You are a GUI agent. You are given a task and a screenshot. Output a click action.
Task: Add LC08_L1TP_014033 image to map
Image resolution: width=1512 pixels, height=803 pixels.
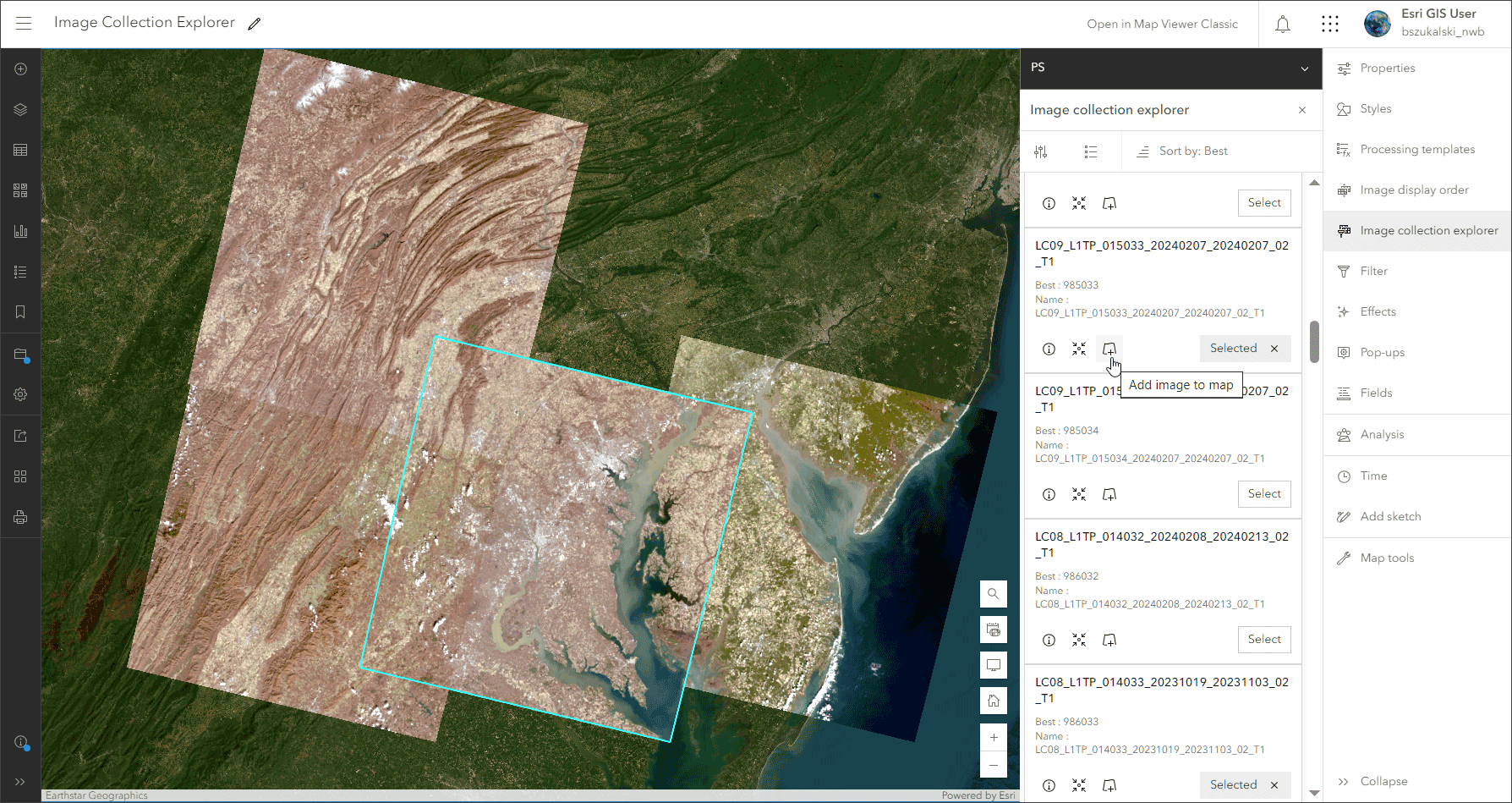1109,785
